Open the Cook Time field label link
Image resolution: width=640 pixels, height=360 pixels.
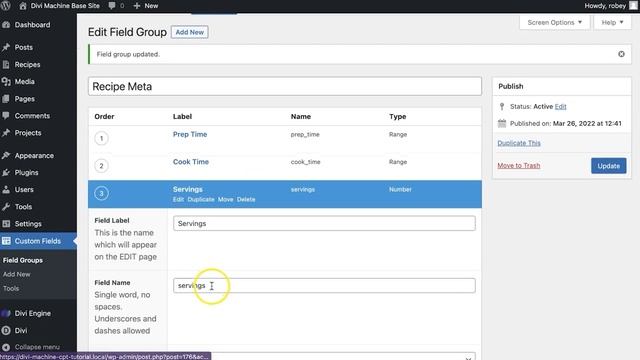coord(191,162)
